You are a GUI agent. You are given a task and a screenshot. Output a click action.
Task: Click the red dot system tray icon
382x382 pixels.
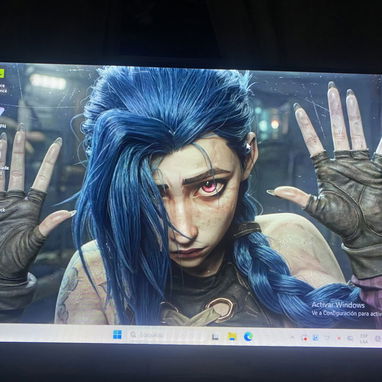click(305, 339)
